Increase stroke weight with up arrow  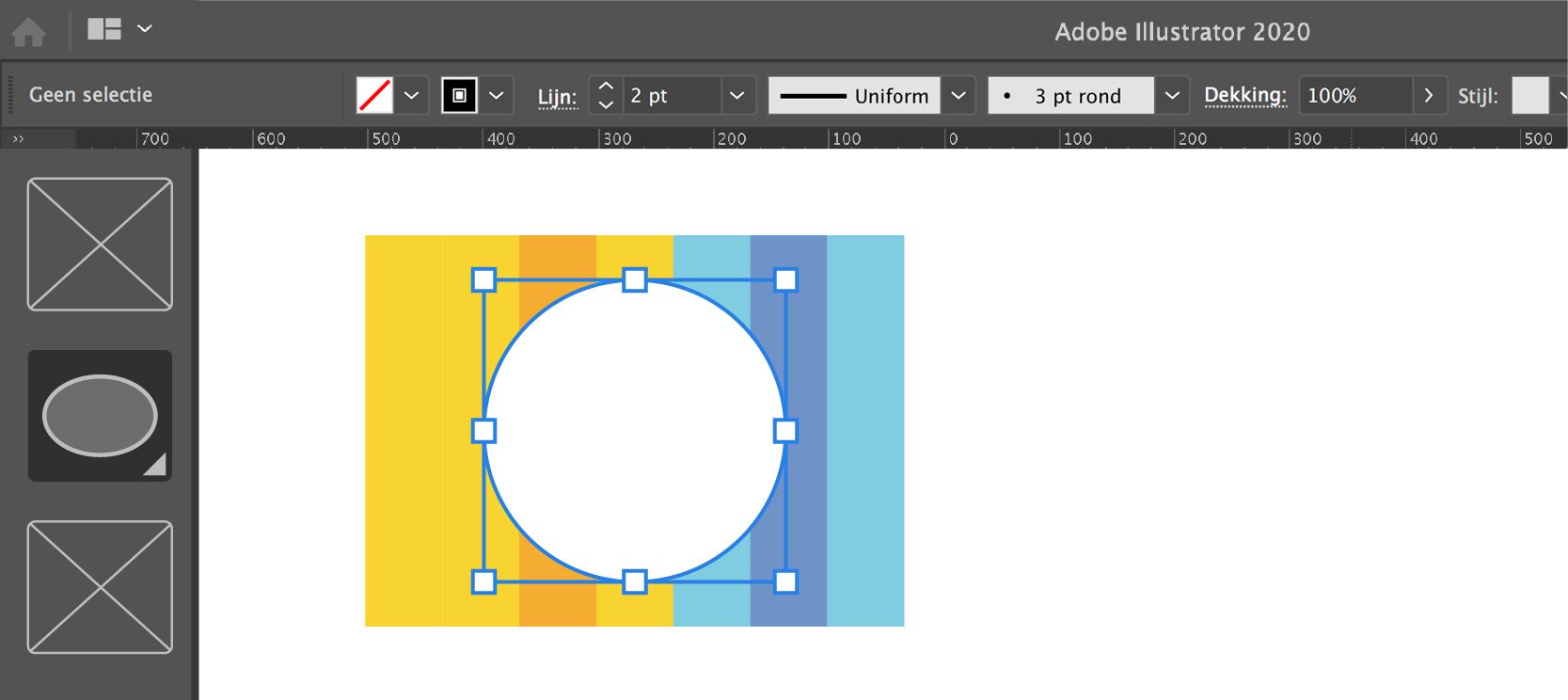coord(606,87)
